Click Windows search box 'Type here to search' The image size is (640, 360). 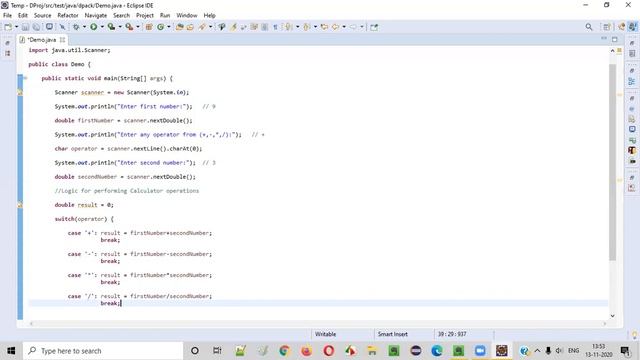click(103, 351)
